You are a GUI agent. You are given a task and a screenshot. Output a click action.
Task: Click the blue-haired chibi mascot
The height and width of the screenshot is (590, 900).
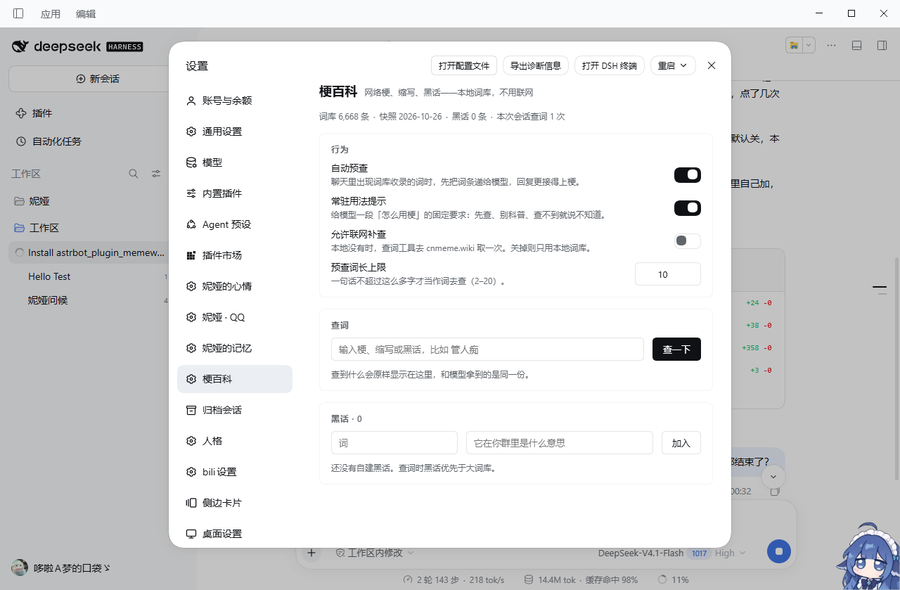pos(869,556)
